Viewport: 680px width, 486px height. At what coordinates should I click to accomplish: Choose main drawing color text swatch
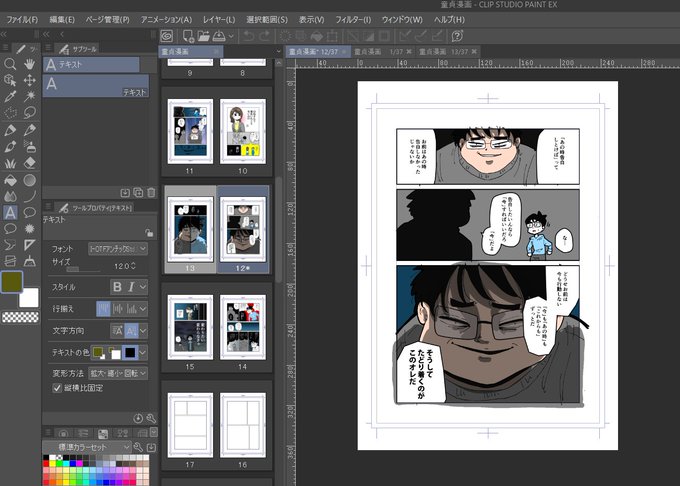[98, 352]
